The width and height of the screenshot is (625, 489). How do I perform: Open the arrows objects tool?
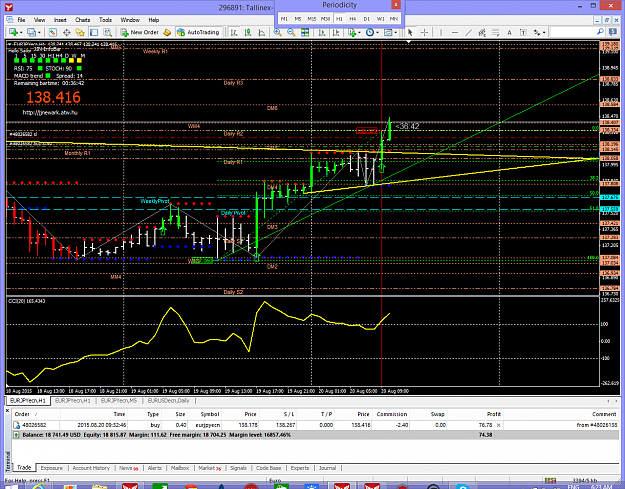[537, 32]
